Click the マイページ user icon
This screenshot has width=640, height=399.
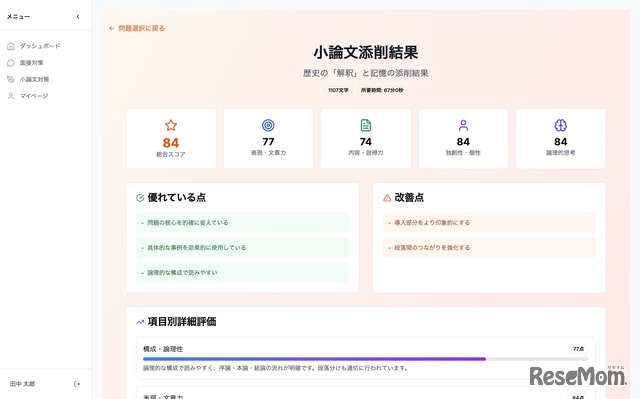click(x=11, y=96)
